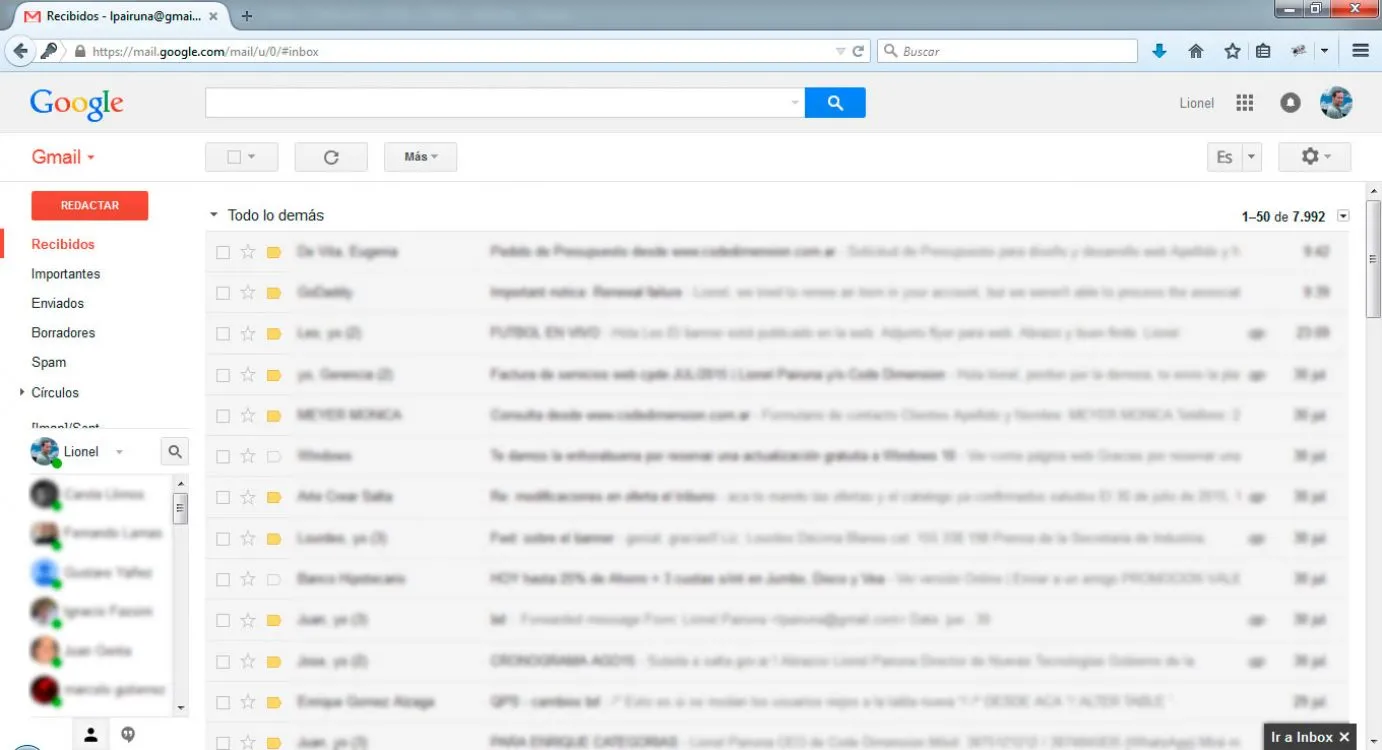
Task: Click the Ir a Inbox link
Action: click(1302, 737)
